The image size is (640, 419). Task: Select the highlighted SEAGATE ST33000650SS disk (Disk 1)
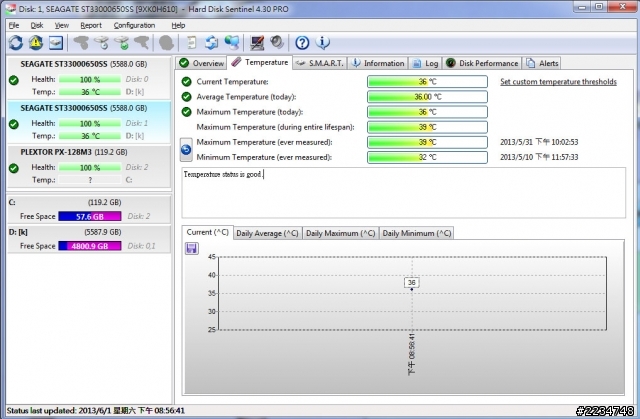[x=89, y=122]
